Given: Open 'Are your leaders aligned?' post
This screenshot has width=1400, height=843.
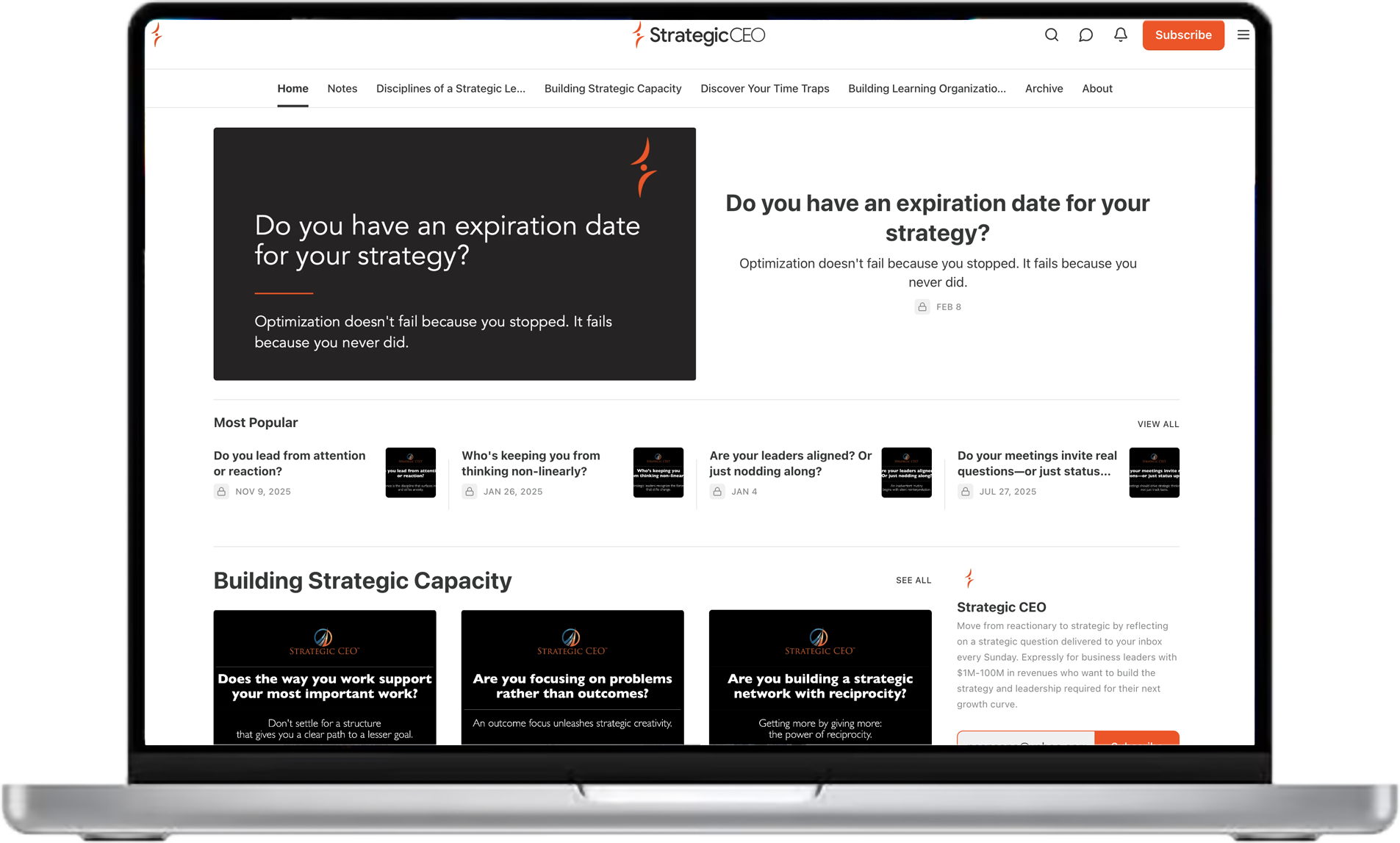Looking at the screenshot, I should tap(790, 463).
